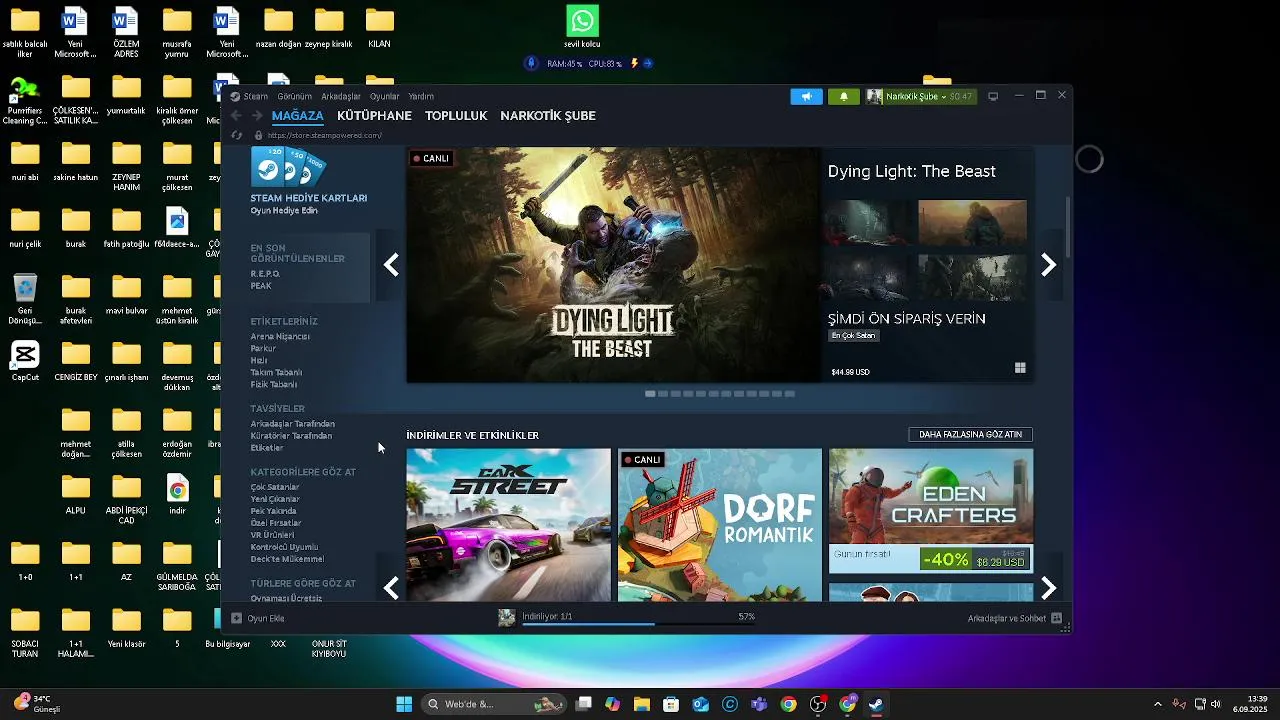The width and height of the screenshot is (1280, 720).
Task: Open the CarX Street promotion thumbnail
Action: click(x=508, y=525)
